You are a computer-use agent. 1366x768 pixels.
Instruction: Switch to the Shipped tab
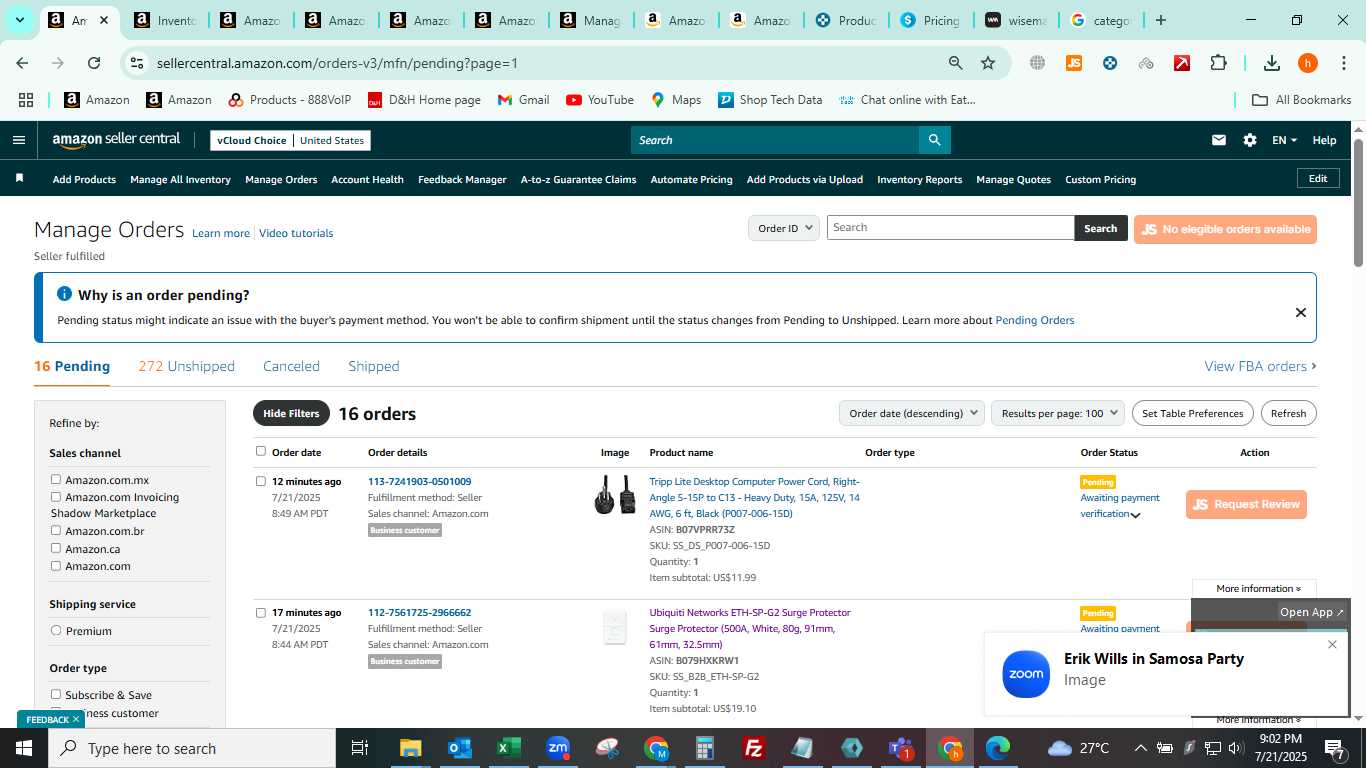pos(374,366)
